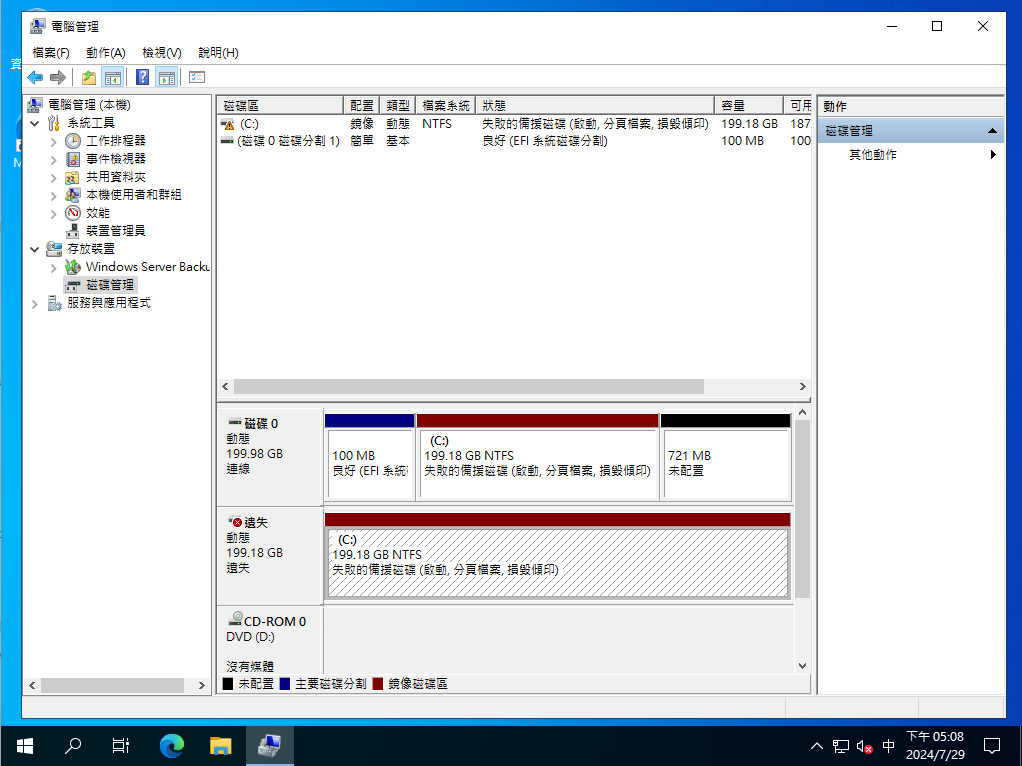Open the 檔案(F) menu
Image resolution: width=1022 pixels, height=766 pixels.
pos(51,53)
